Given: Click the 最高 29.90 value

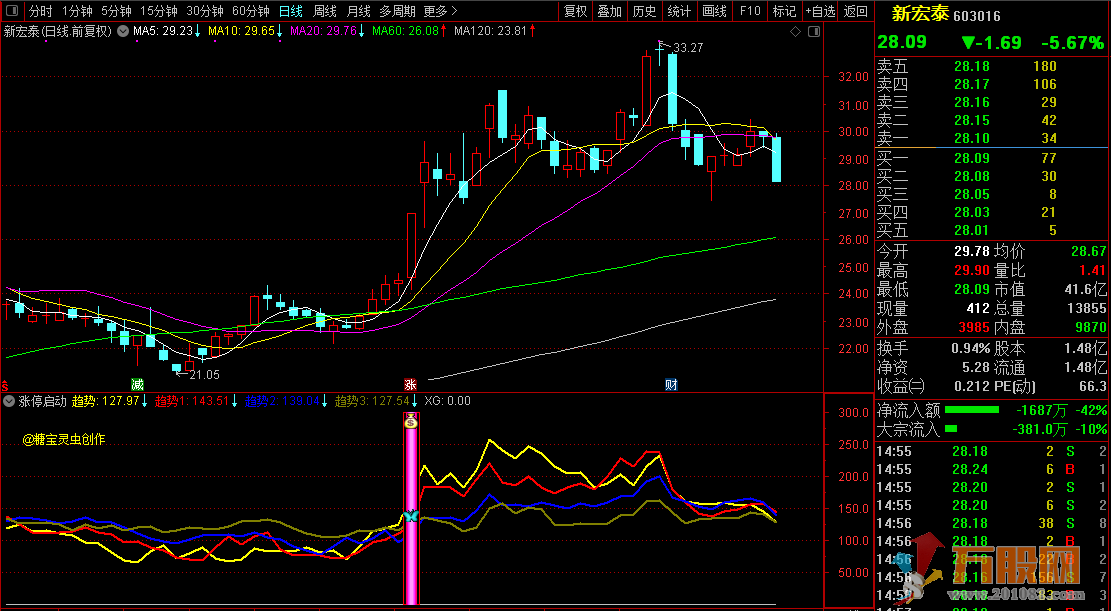Looking at the screenshot, I should [971, 270].
